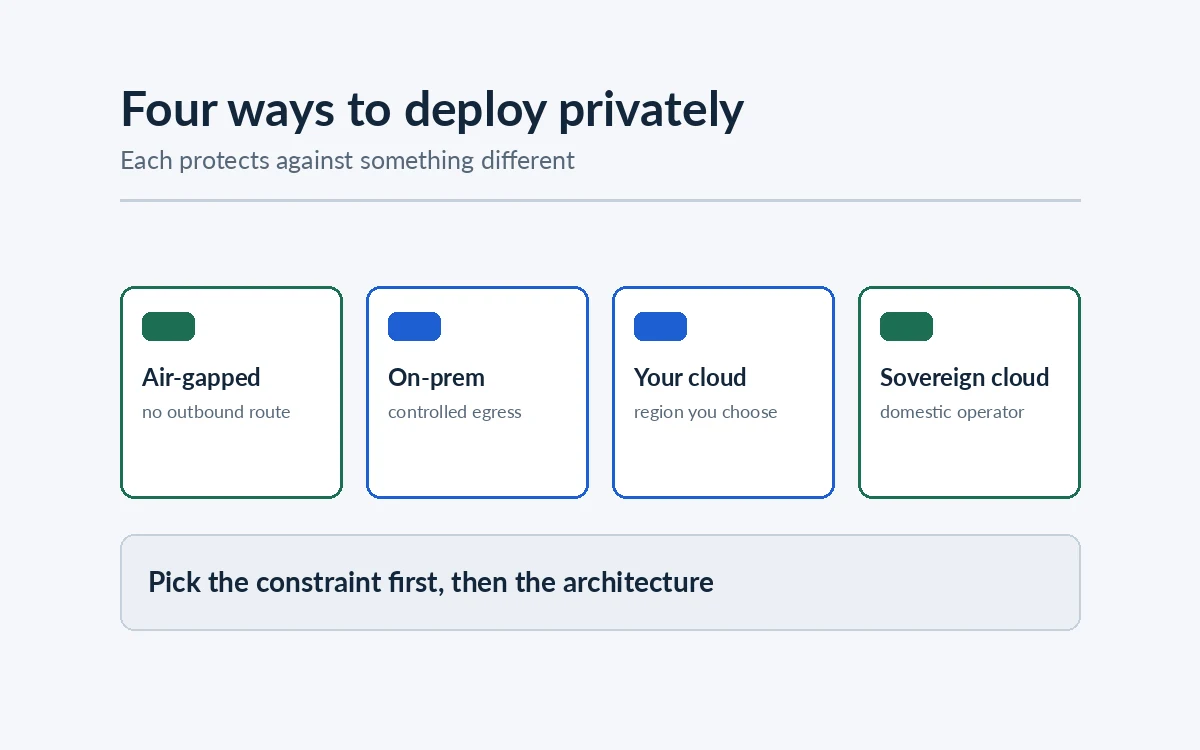The width and height of the screenshot is (1200, 750).
Task: Select the On-prem card's blue badge
Action: 414,326
